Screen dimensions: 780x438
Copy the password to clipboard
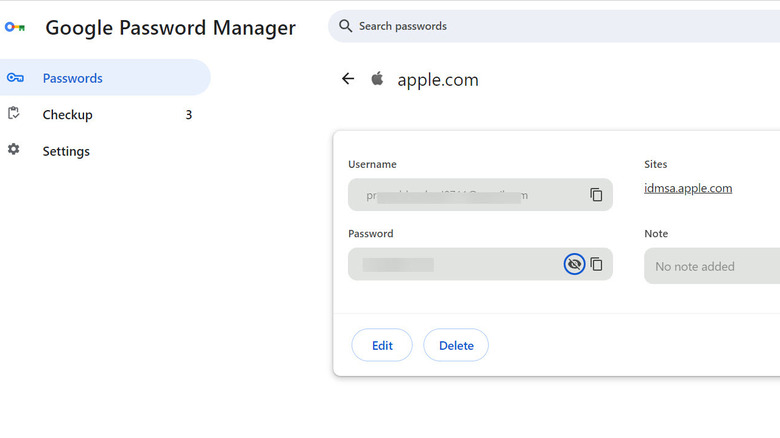tap(596, 264)
